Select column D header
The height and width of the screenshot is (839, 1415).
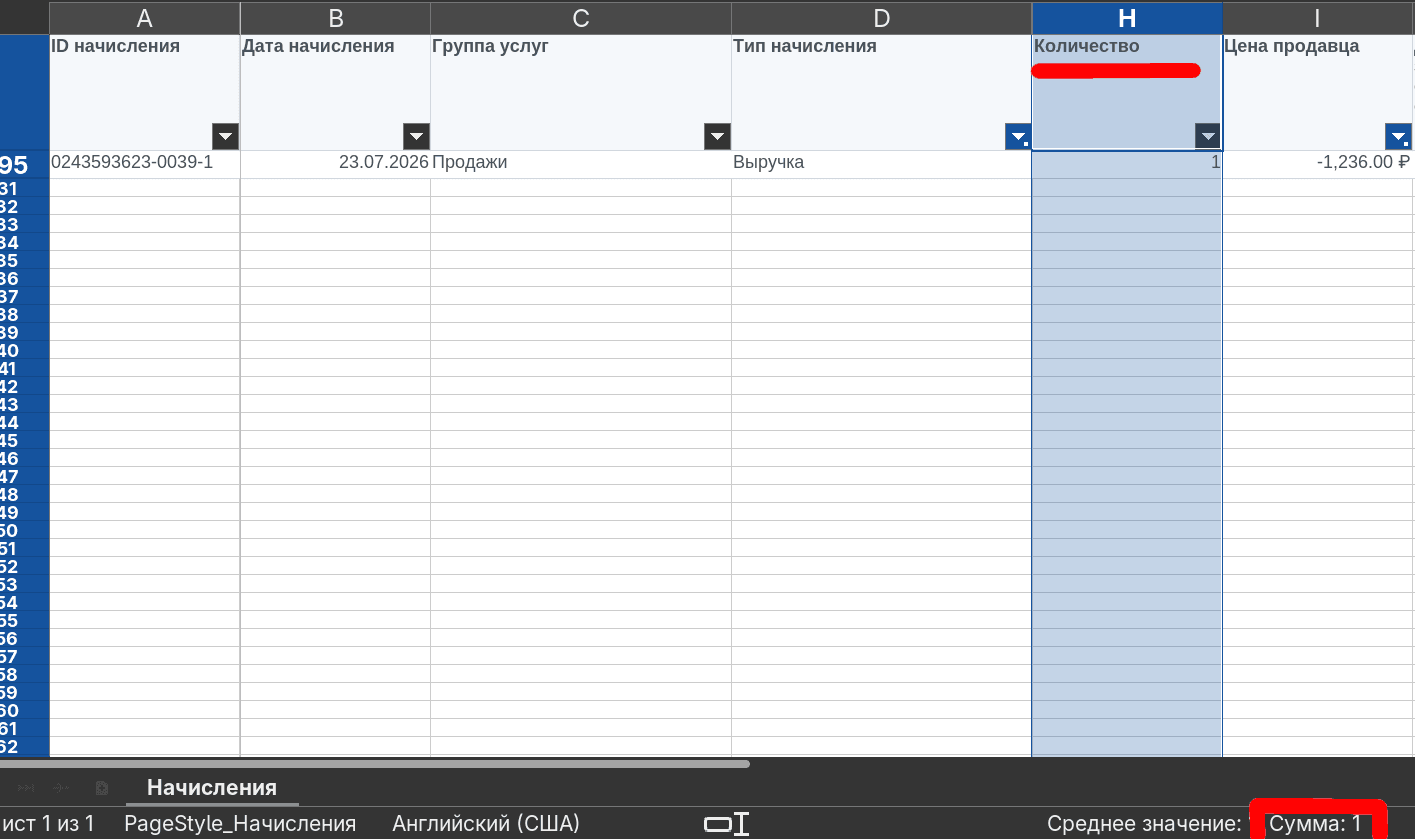pyautogui.click(x=881, y=18)
